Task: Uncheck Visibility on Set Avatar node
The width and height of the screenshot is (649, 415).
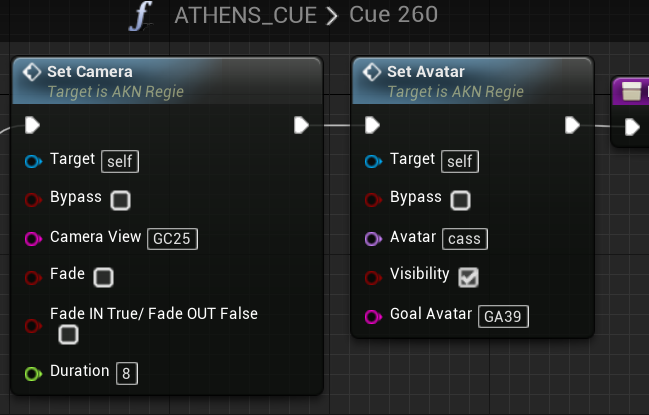Action: click(x=469, y=277)
